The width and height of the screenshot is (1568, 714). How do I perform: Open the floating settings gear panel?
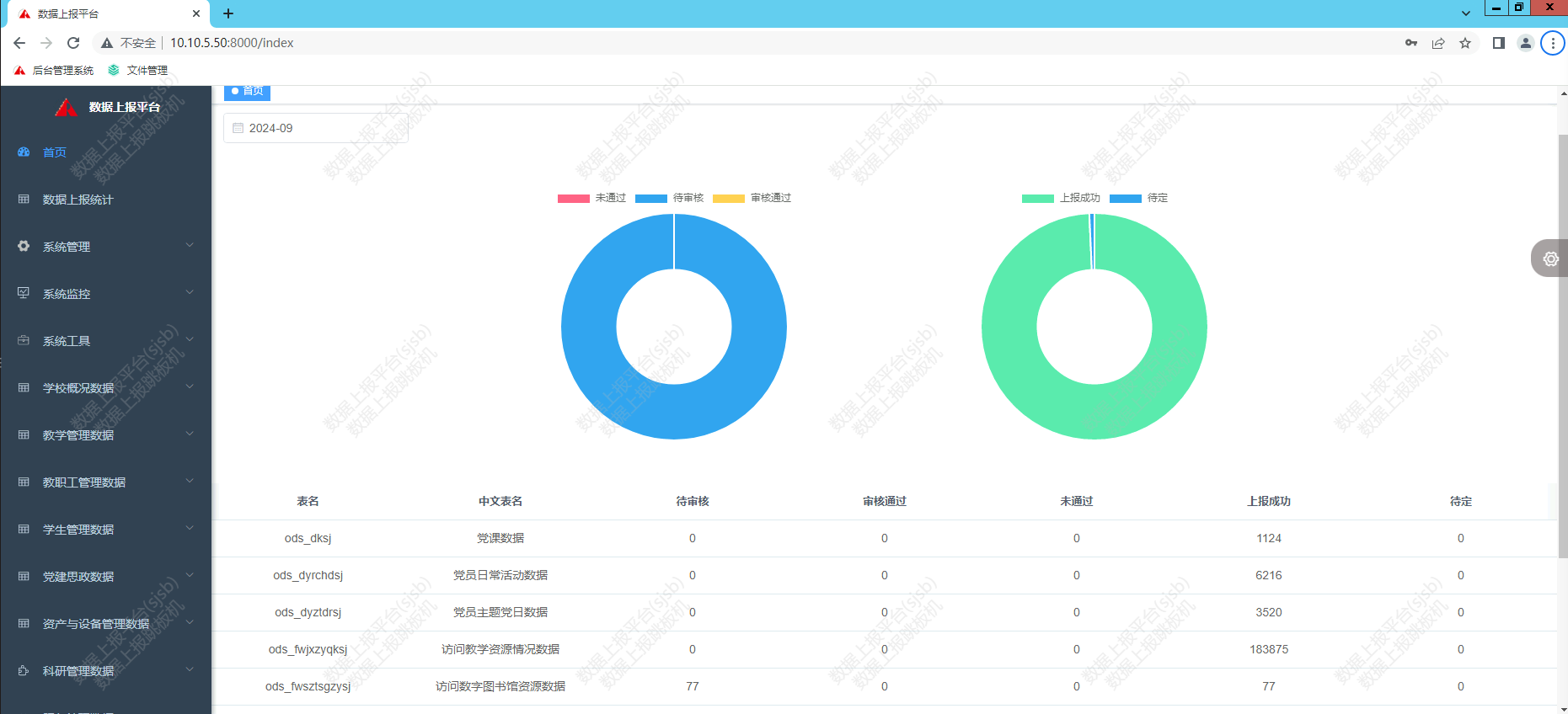click(x=1549, y=258)
